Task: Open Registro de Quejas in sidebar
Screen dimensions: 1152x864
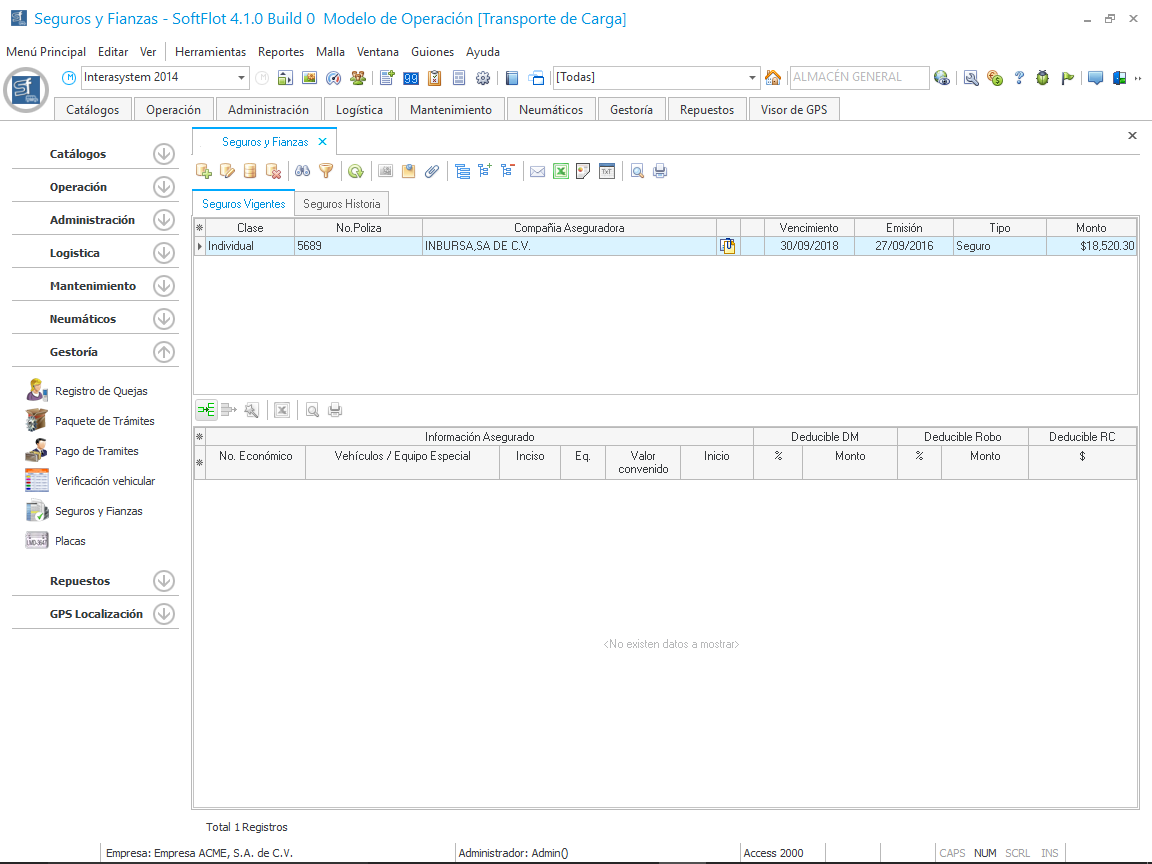Action: [x=101, y=391]
